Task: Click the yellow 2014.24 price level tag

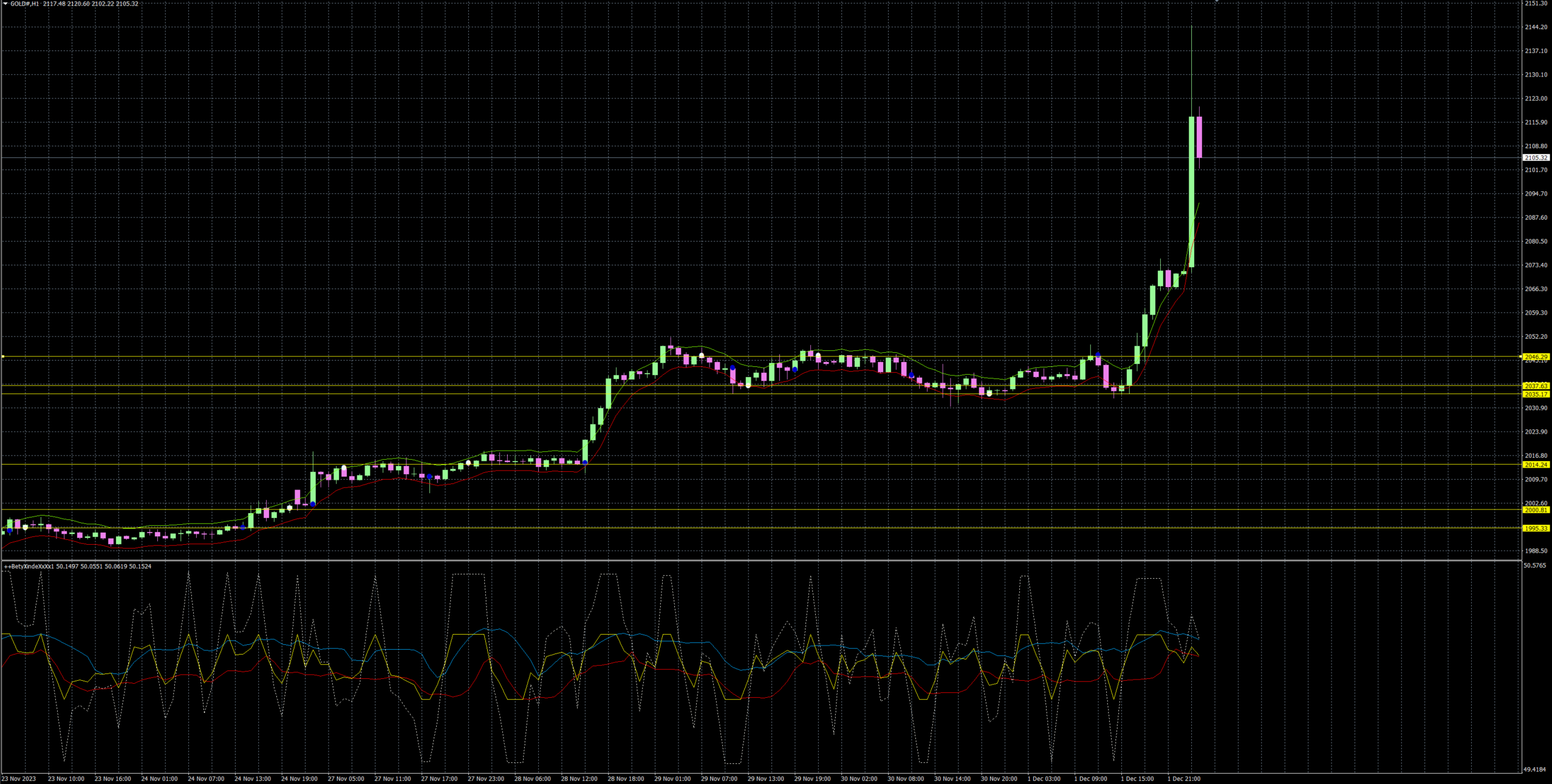Action: click(x=1536, y=465)
